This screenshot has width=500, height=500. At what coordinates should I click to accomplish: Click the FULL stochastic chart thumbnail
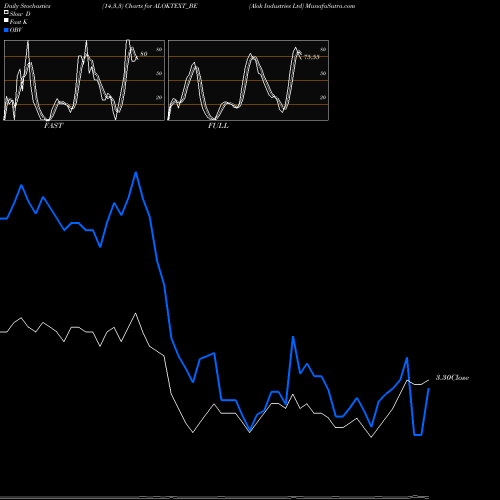coord(248,80)
